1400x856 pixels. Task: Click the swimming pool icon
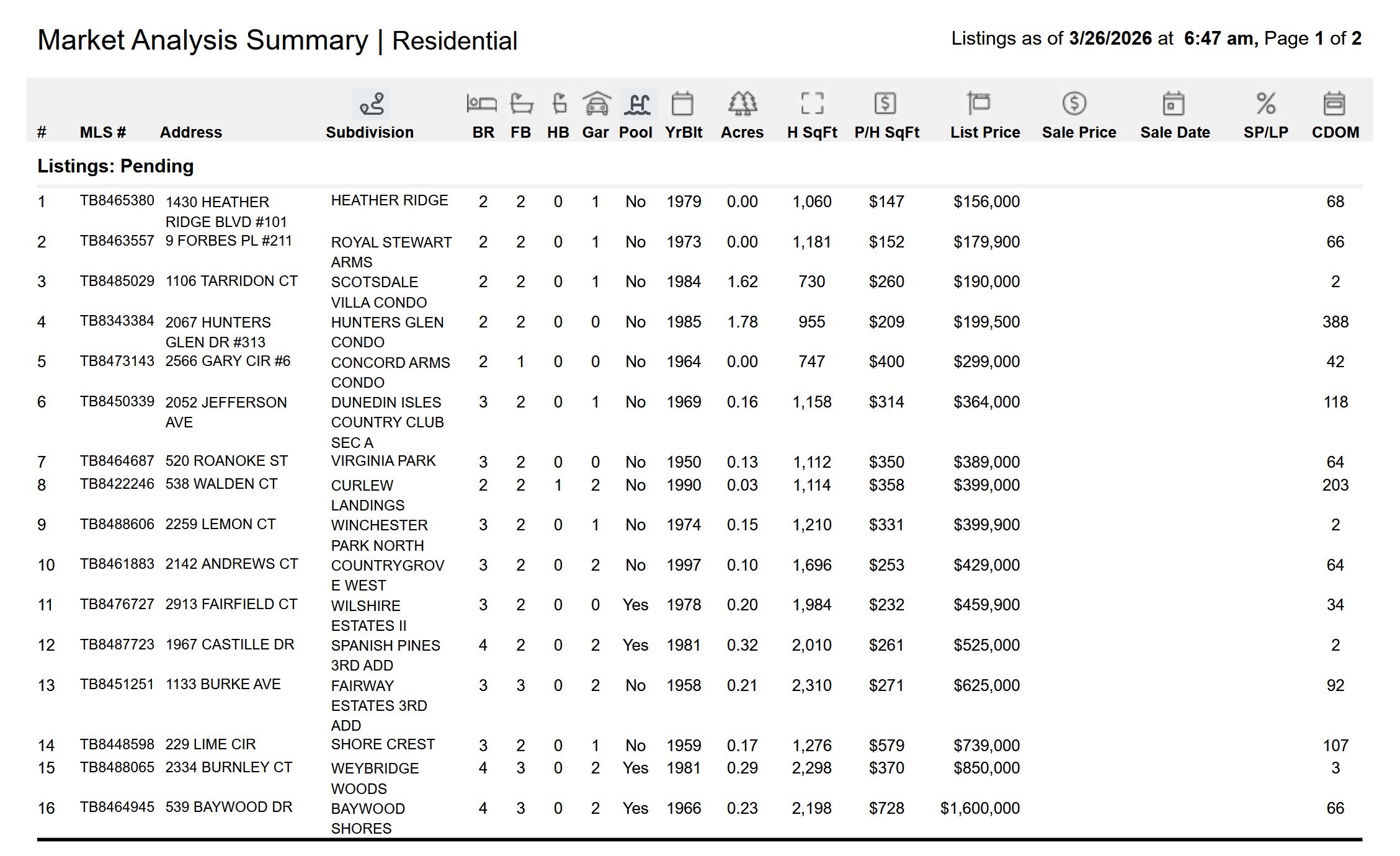coord(638,104)
